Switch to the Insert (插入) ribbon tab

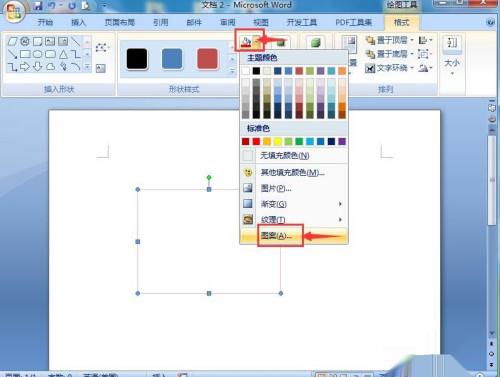click(x=79, y=22)
